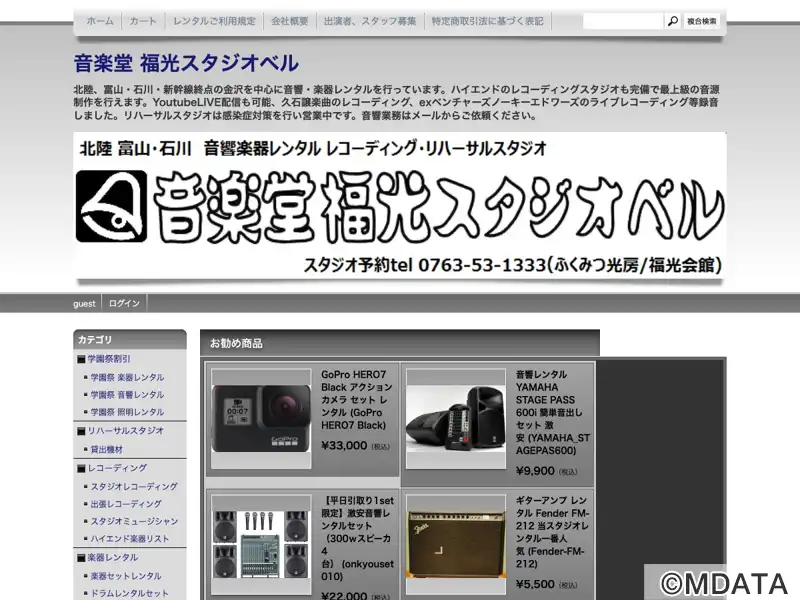Open 学園祭 音響レンタル category
Screen dimensions: 800x600
(127, 394)
